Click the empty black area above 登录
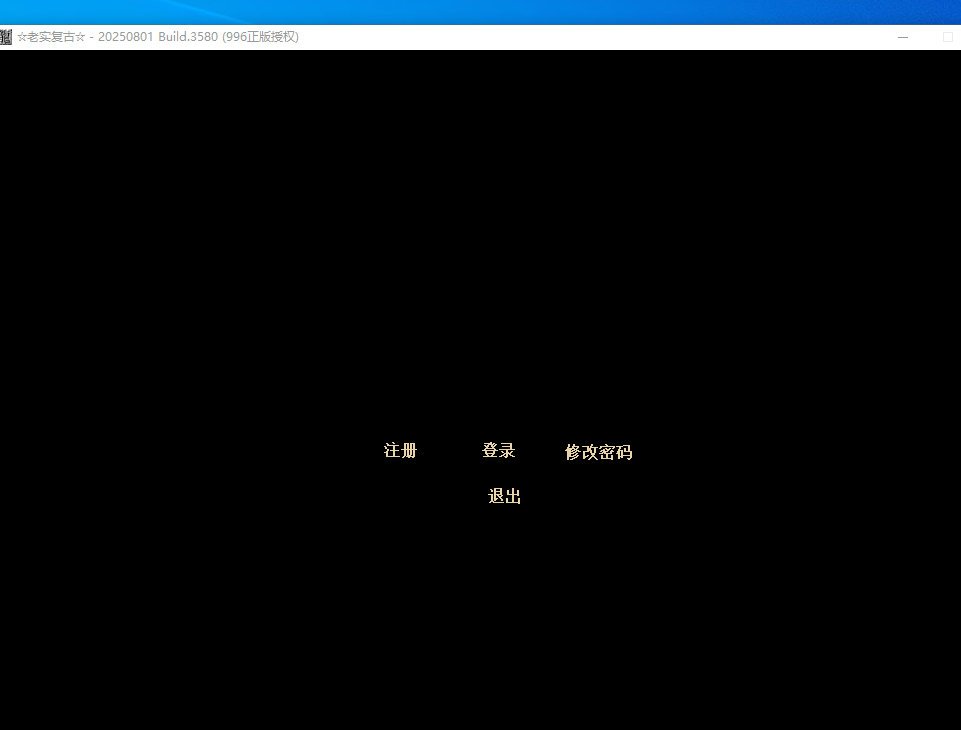Screen dimensions: 961x730 point(498,300)
